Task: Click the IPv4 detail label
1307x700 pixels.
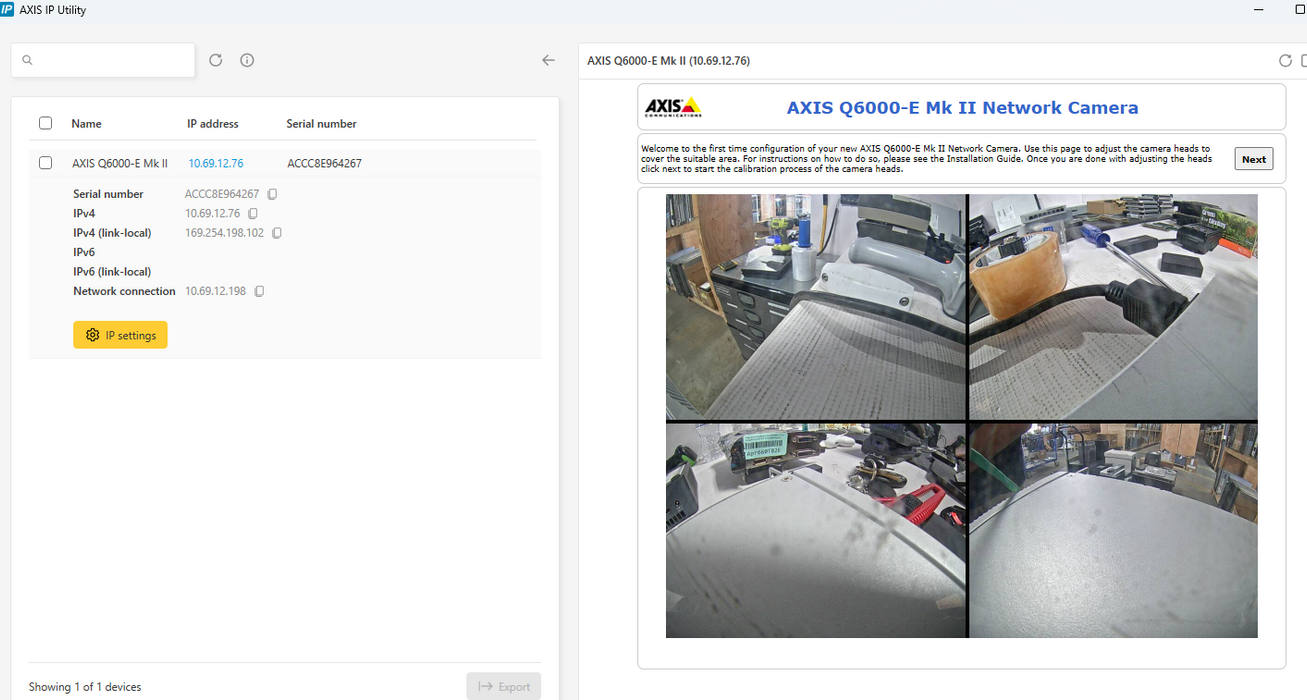Action: click(84, 213)
